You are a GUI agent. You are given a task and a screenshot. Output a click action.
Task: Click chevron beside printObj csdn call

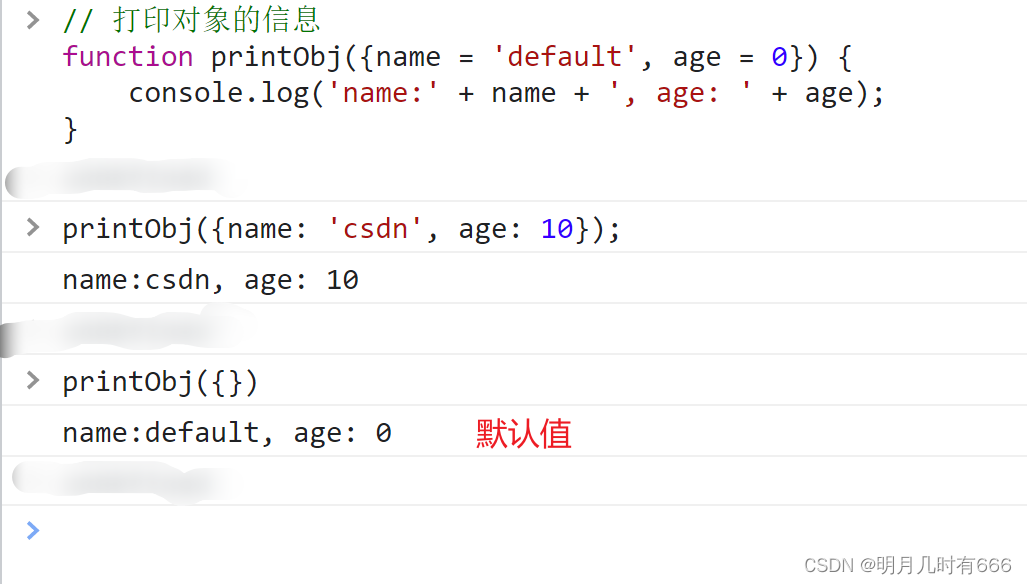33,227
